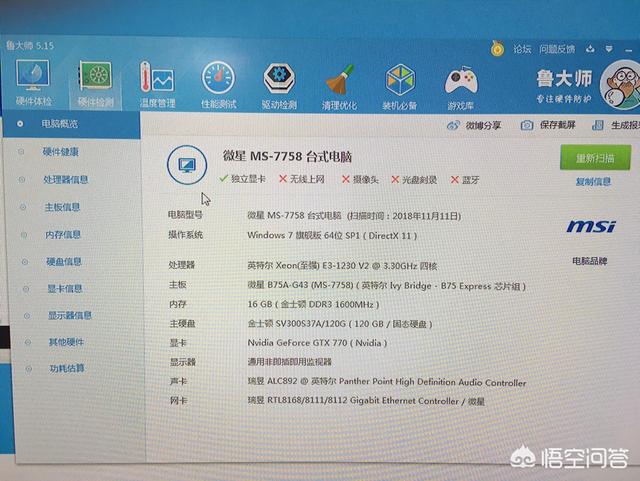The image size is (640, 481).
Task: Click 光盘刻录 status indicator
Action: point(414,180)
